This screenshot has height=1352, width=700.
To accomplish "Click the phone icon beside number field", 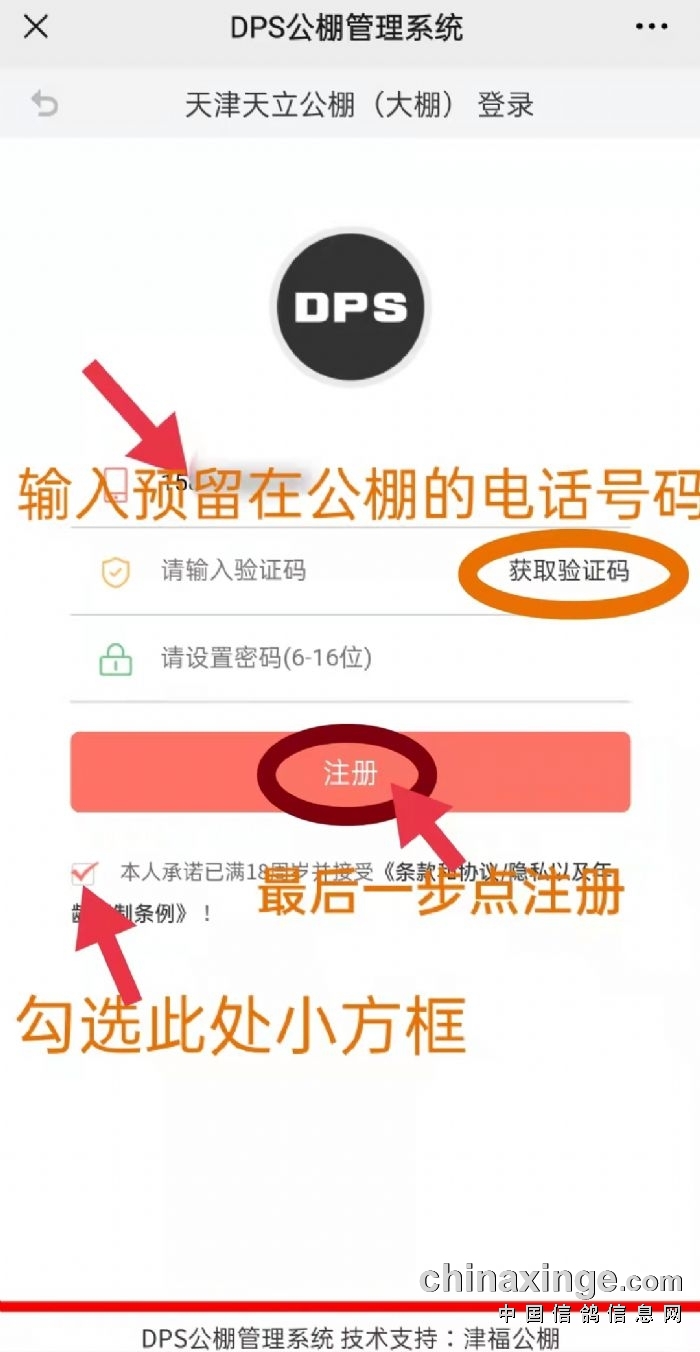I will pyautogui.click(x=116, y=485).
